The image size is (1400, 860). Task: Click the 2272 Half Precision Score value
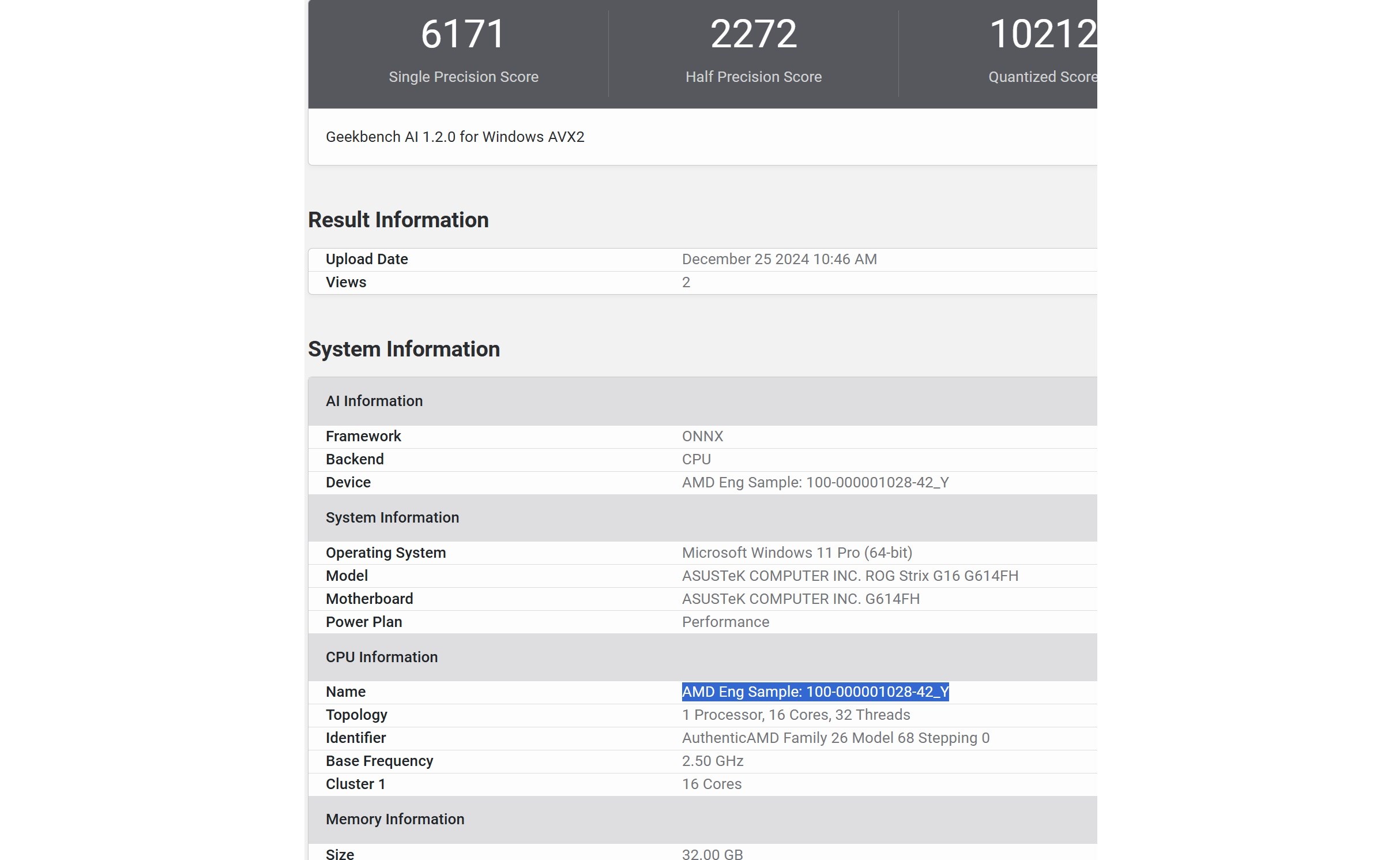click(753, 34)
